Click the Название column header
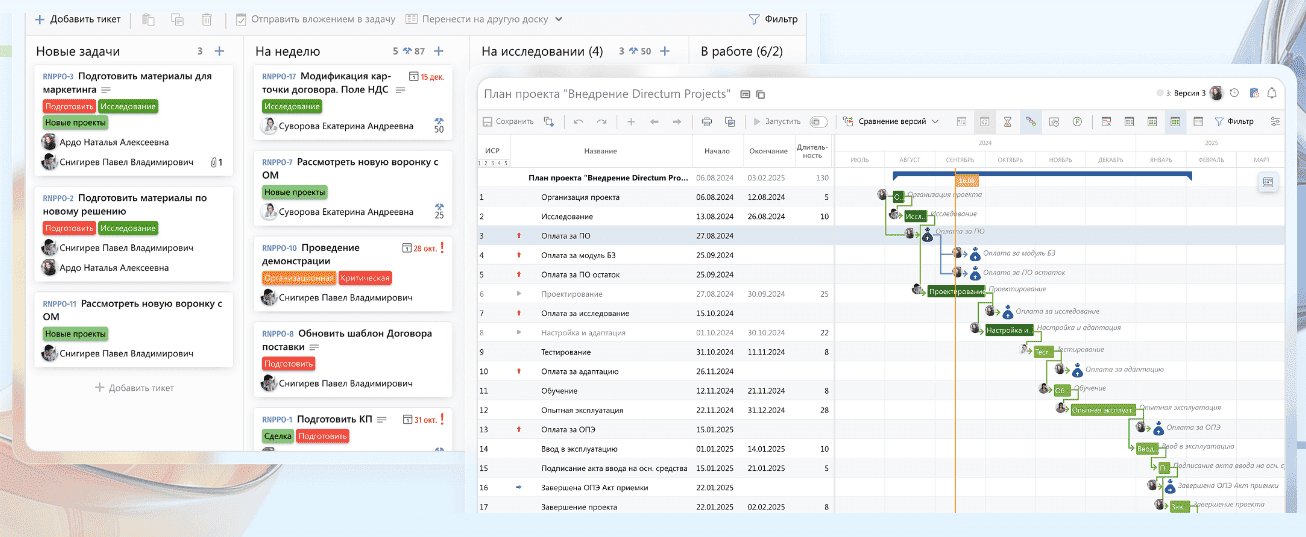The height and width of the screenshot is (537, 1306). click(600, 152)
